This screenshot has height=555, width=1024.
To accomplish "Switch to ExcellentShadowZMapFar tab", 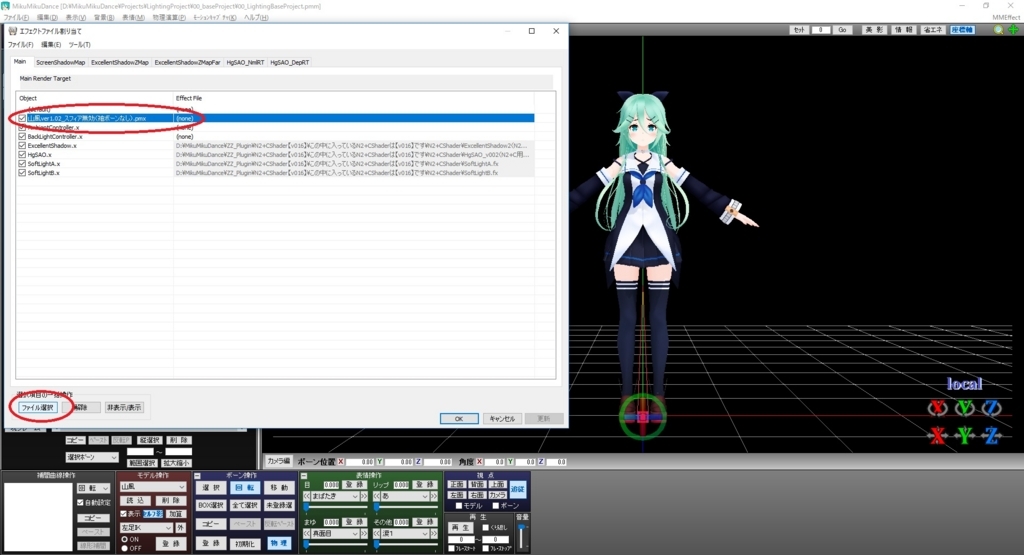I will pos(187,63).
